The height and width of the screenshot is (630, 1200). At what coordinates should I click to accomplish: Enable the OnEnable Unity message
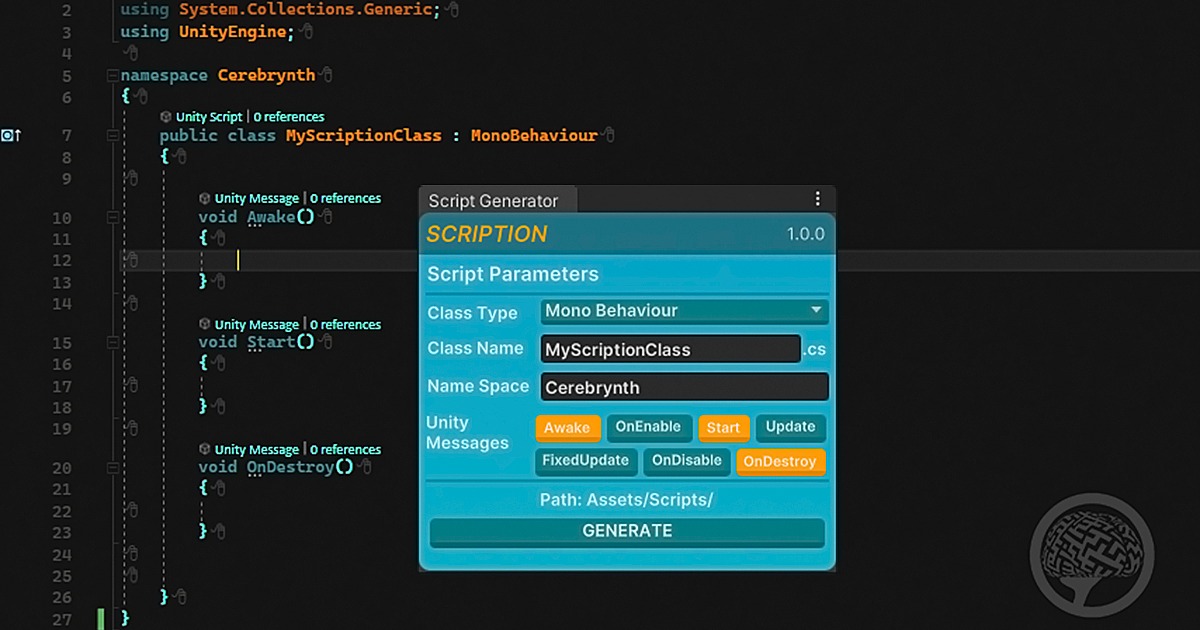(x=647, y=427)
